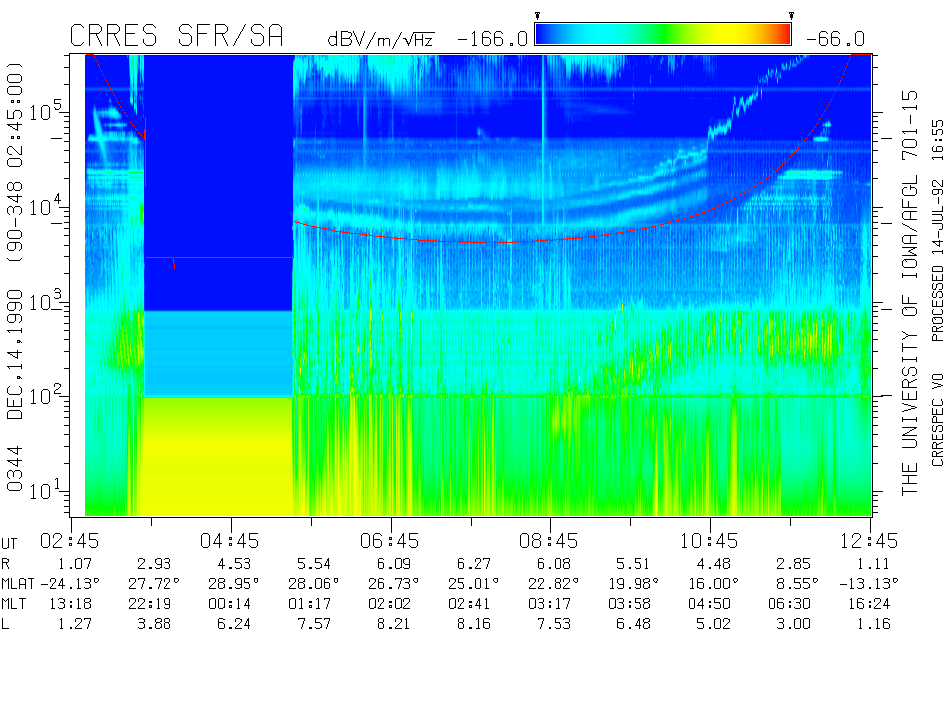Click the red end of the color scale bar
Viewport: 945px width, 720px height.
pyautogui.click(x=780, y=35)
